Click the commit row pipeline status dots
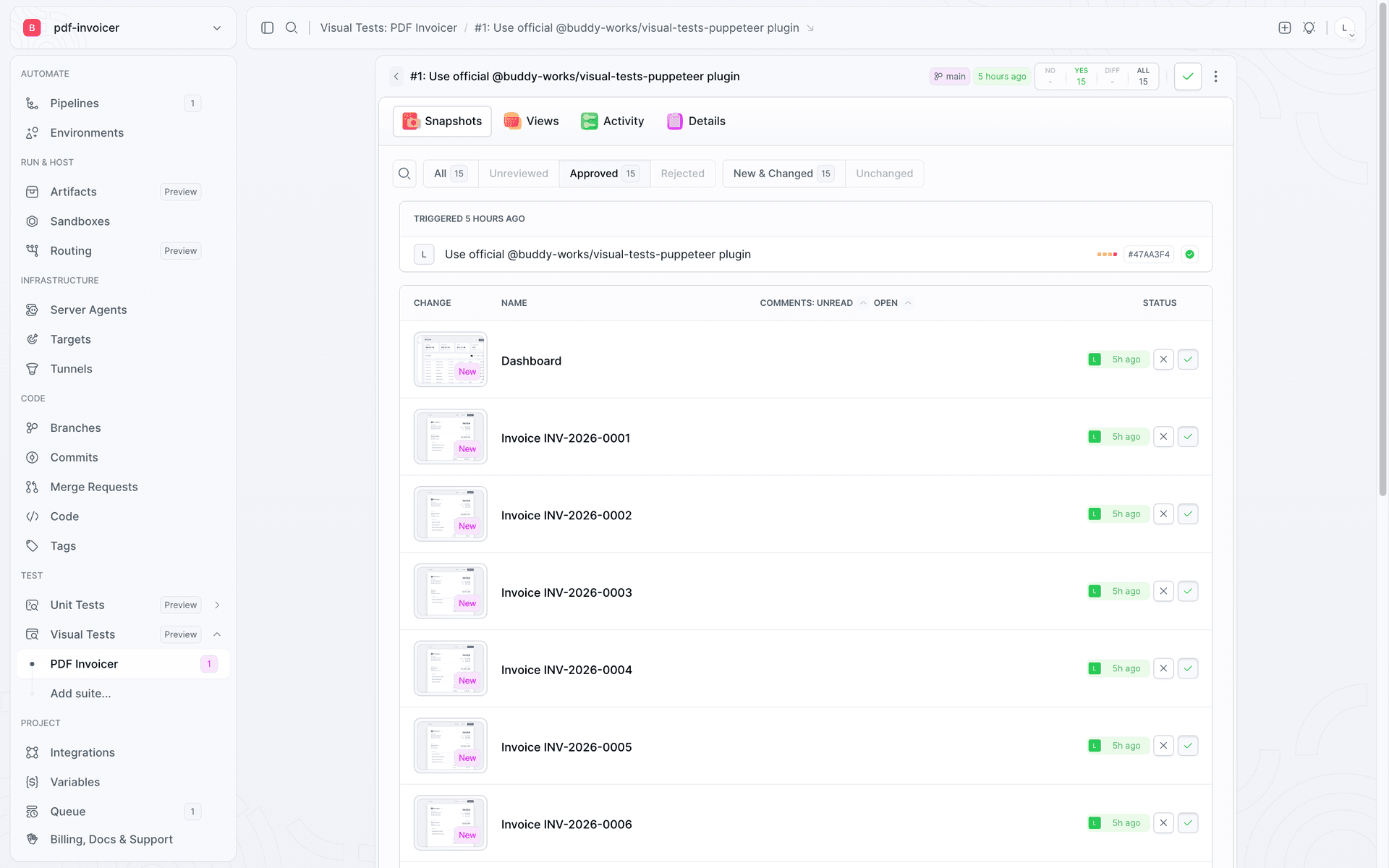This screenshot has height=868, width=1389. tap(1107, 255)
